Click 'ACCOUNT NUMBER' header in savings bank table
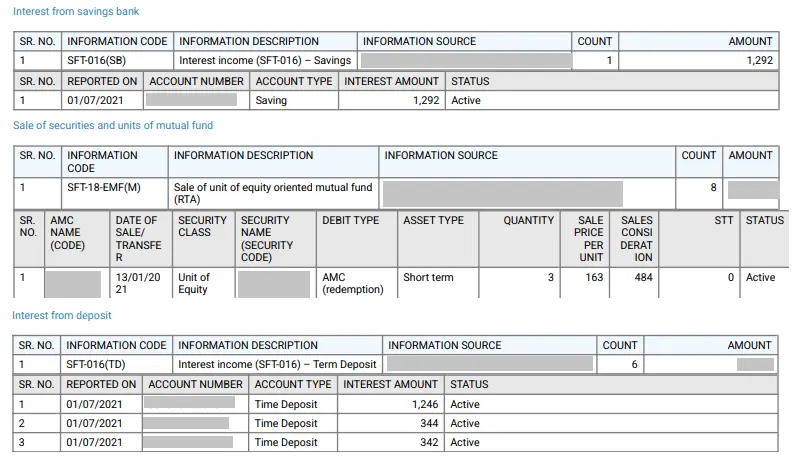Image resolution: width=810 pixels, height=476 pixels. tap(196, 81)
